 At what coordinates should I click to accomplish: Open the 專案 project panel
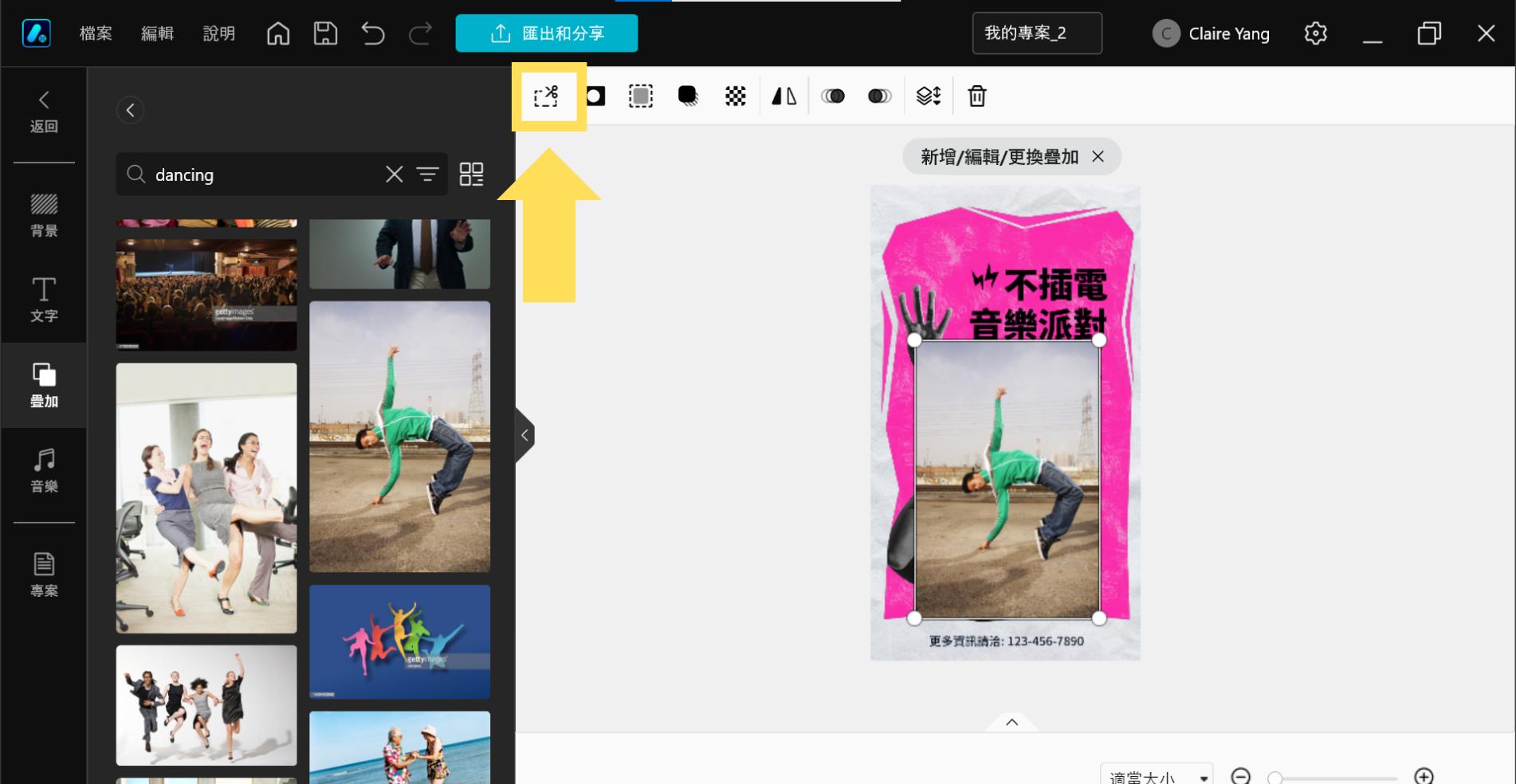[x=44, y=575]
